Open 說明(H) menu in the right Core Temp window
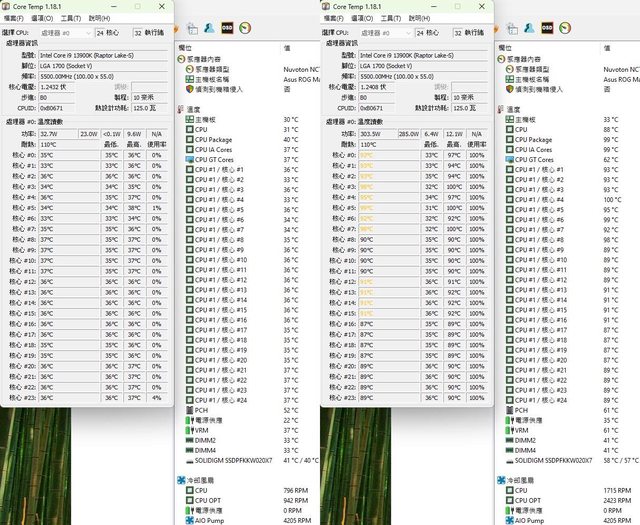 [419, 18]
